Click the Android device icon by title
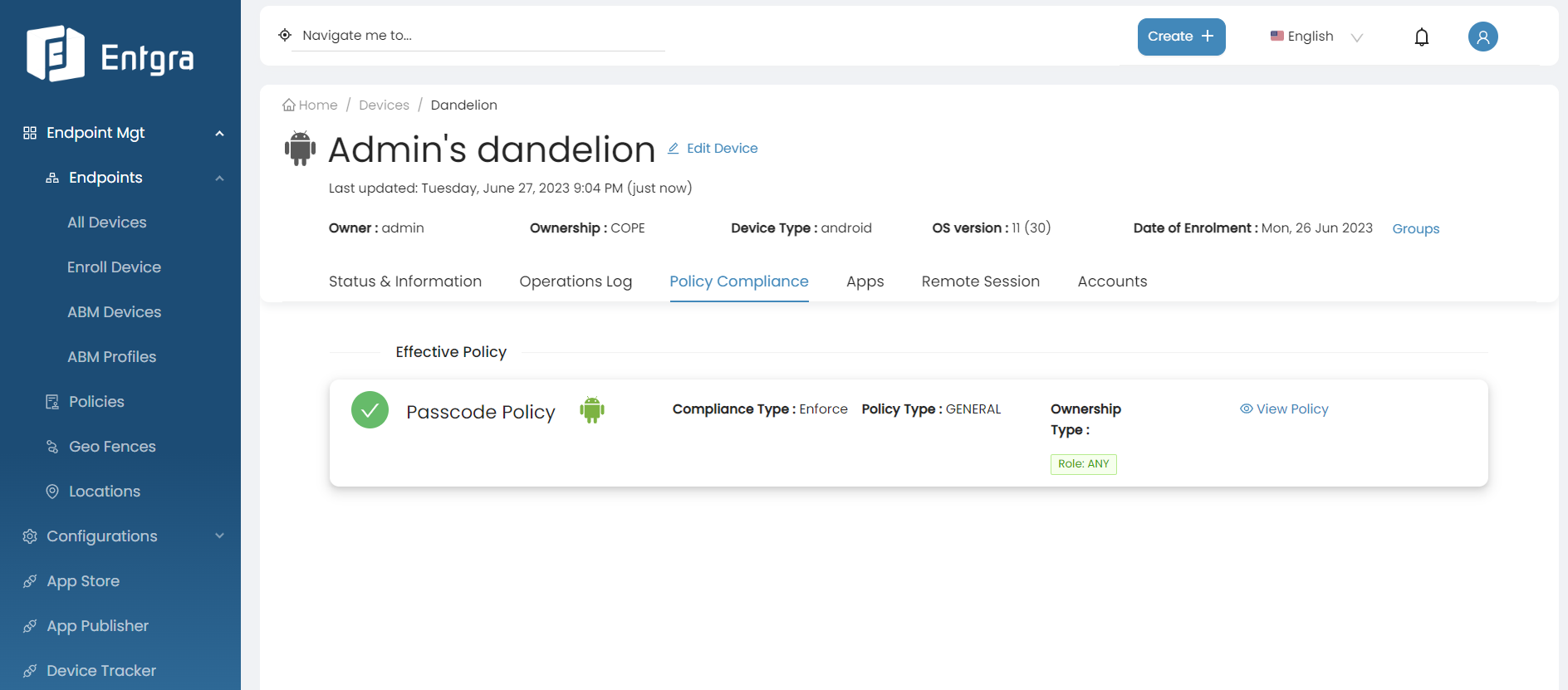 pyautogui.click(x=300, y=149)
